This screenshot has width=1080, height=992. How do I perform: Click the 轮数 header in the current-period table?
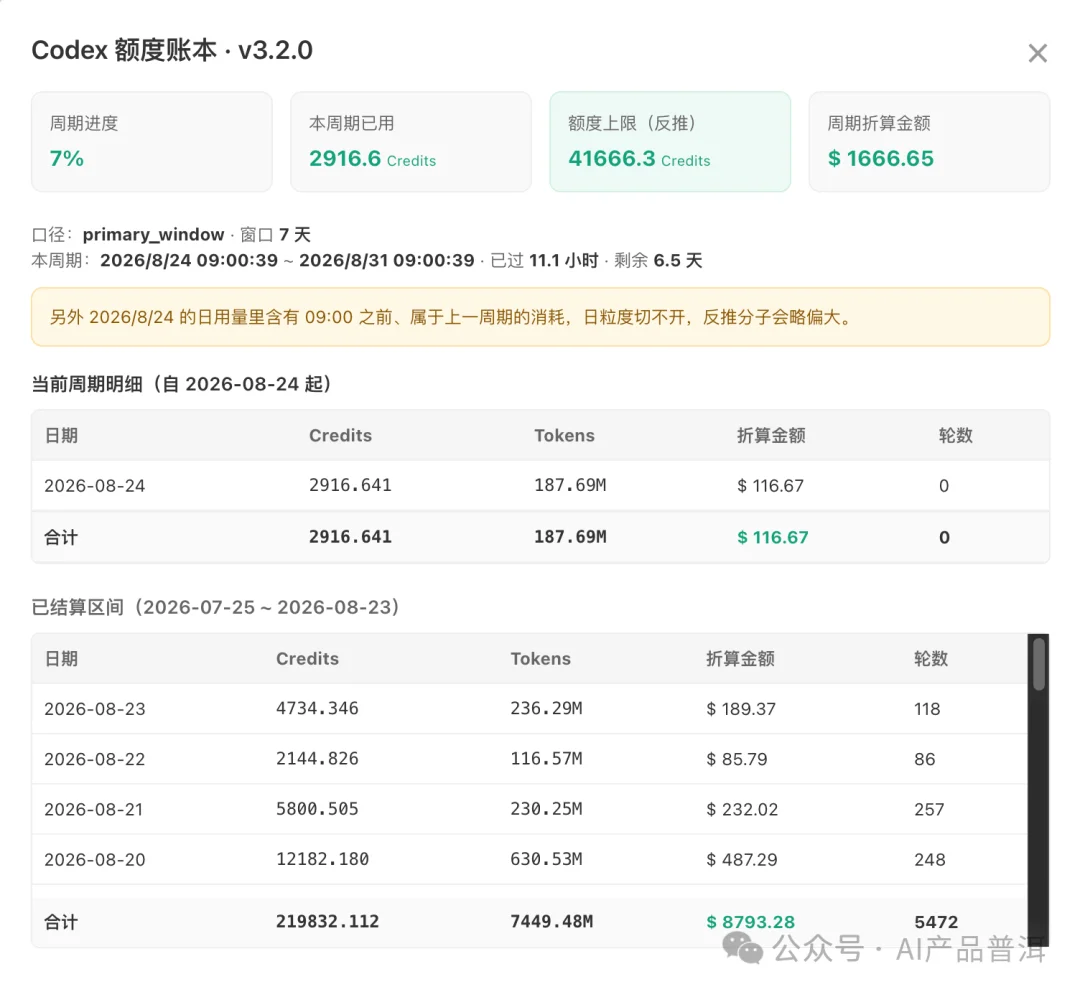tap(955, 435)
